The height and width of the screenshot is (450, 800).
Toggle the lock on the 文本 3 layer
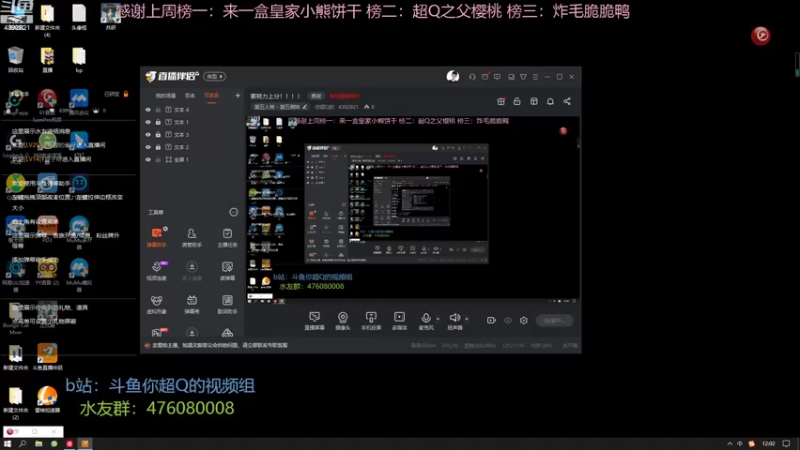pyautogui.click(x=158, y=135)
